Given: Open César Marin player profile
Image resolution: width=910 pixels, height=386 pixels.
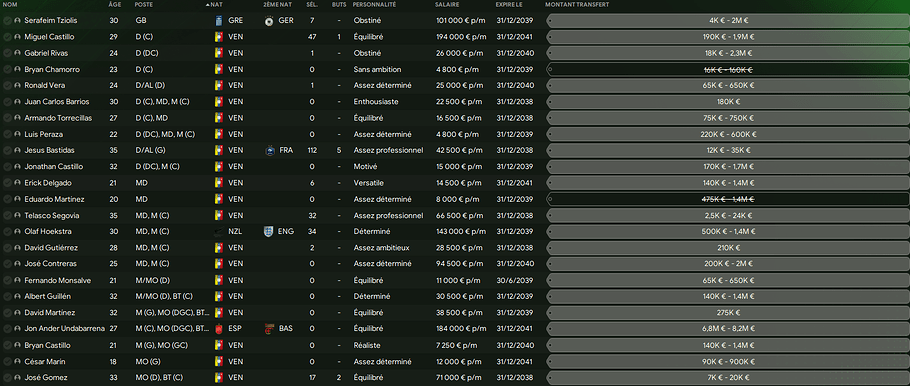Looking at the screenshot, I should [x=45, y=362].
